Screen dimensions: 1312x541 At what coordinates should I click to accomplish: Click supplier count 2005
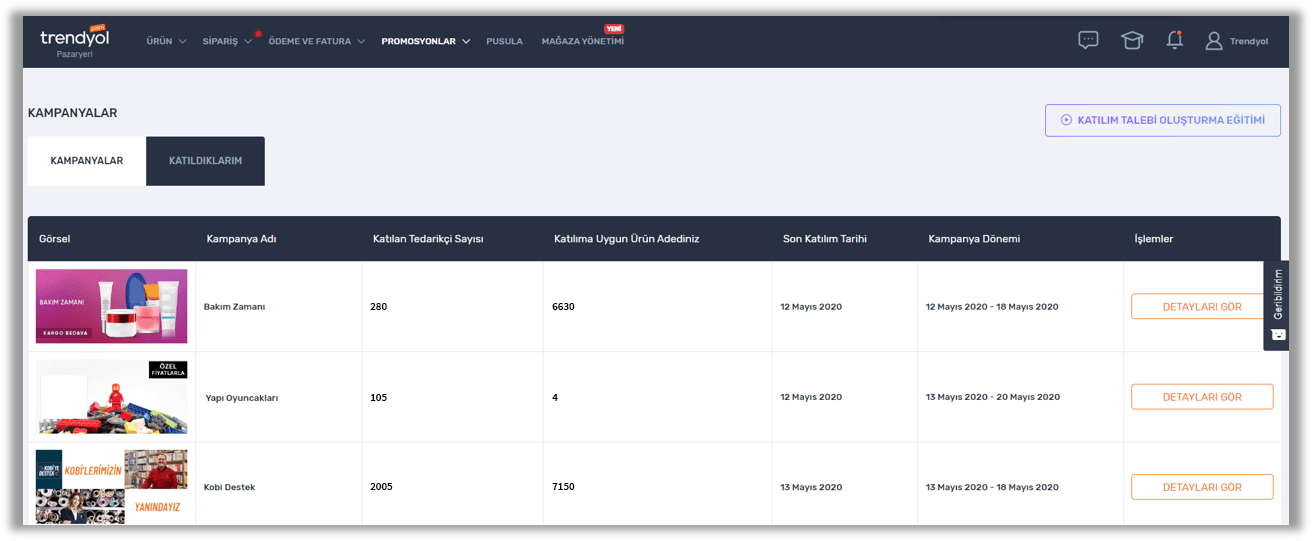(x=381, y=487)
